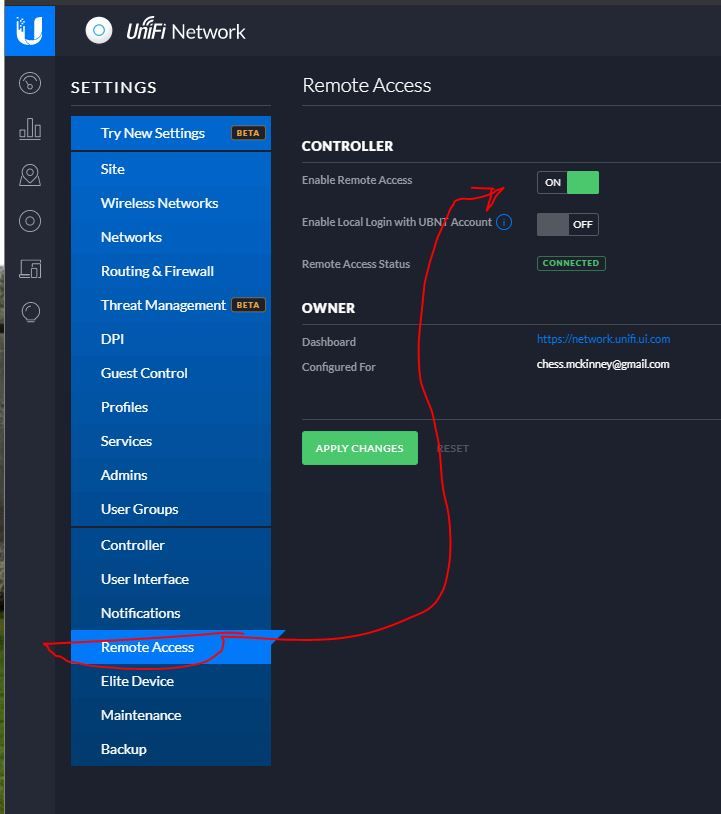
Task: Click the Reset button
Action: click(x=453, y=448)
